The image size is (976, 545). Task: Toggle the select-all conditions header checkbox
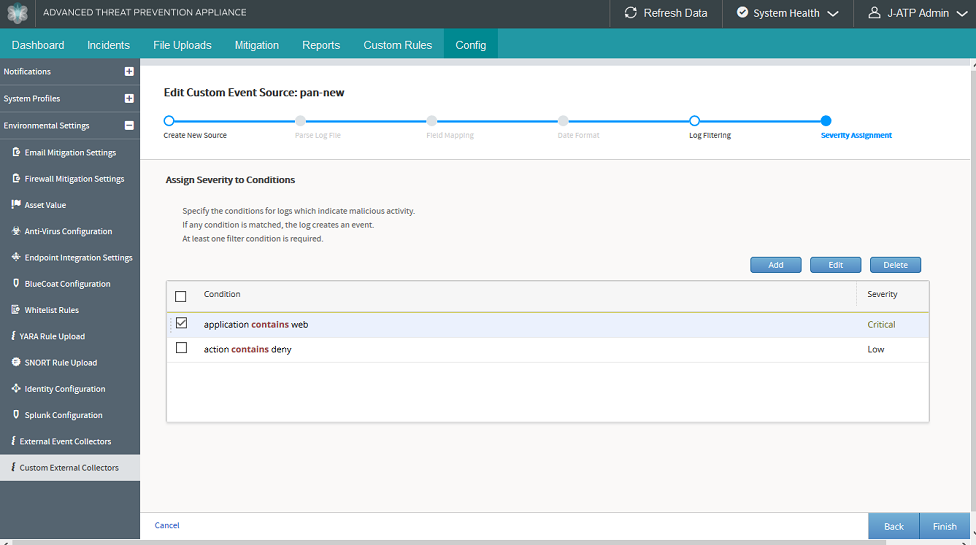tap(181, 296)
